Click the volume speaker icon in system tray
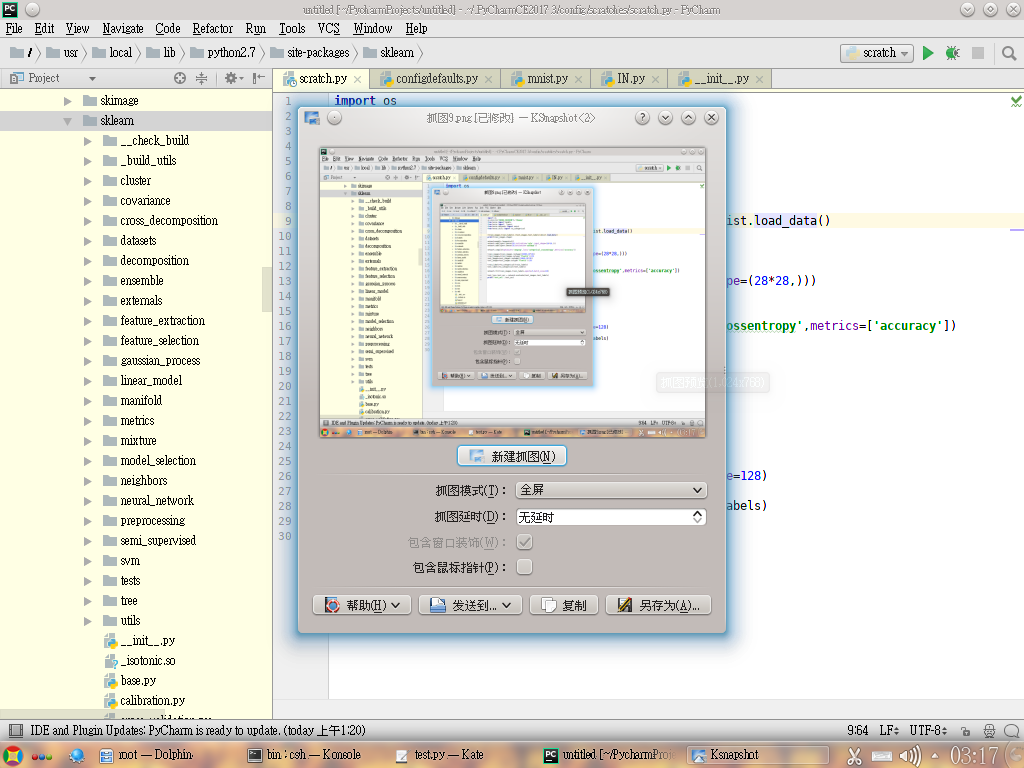Screen dimensions: 1024x768 (910, 756)
